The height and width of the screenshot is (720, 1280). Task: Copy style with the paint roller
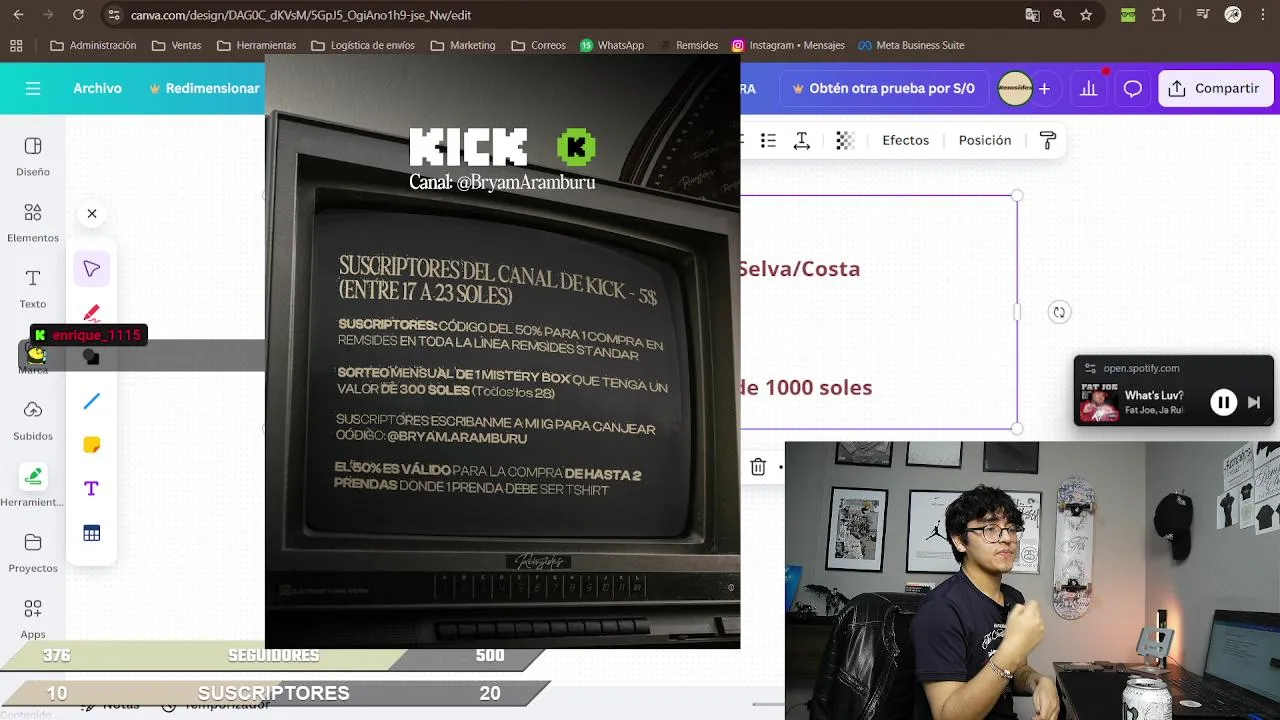click(x=1048, y=141)
